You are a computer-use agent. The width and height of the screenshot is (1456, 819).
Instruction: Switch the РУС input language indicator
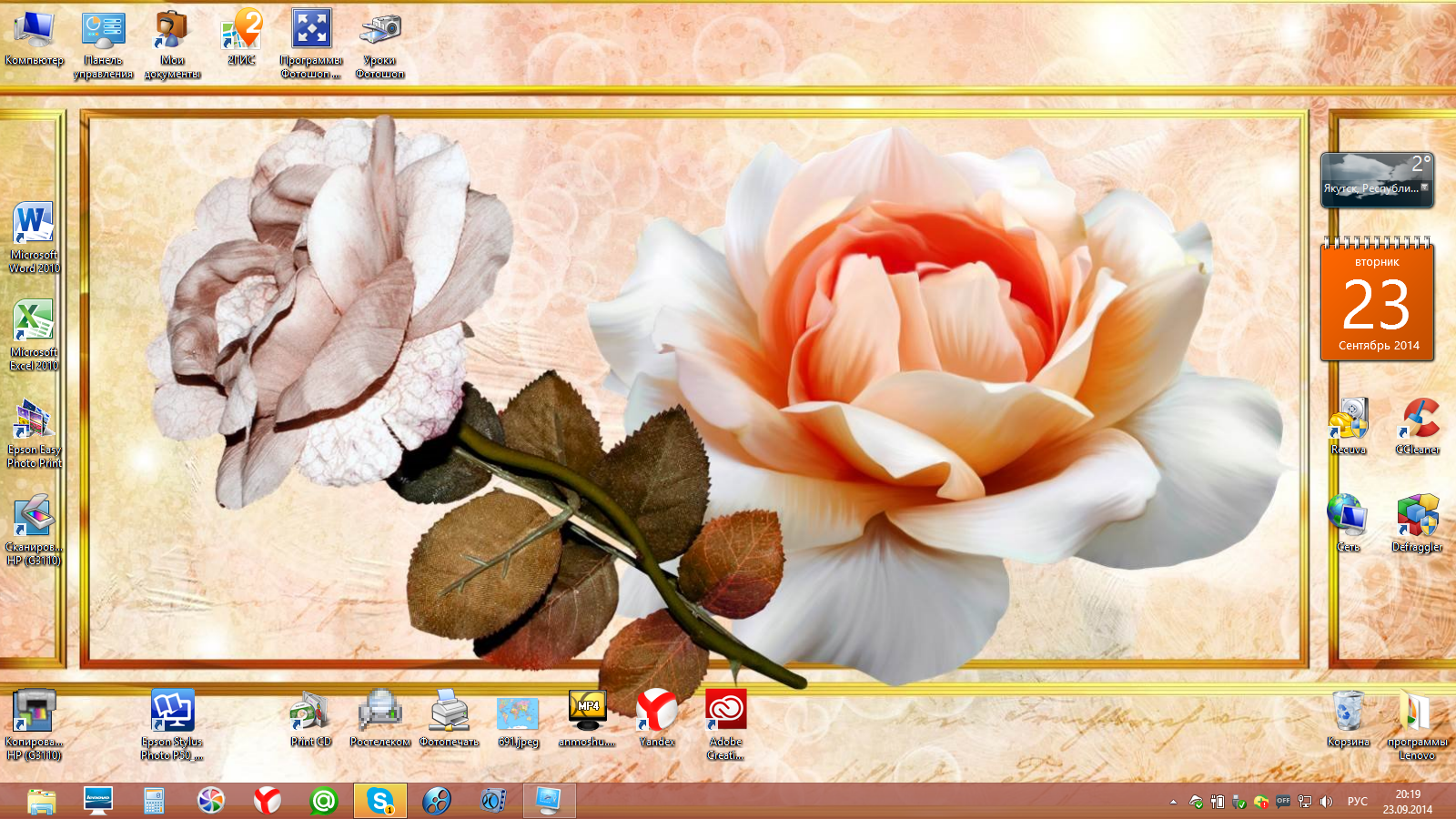click(x=1357, y=802)
